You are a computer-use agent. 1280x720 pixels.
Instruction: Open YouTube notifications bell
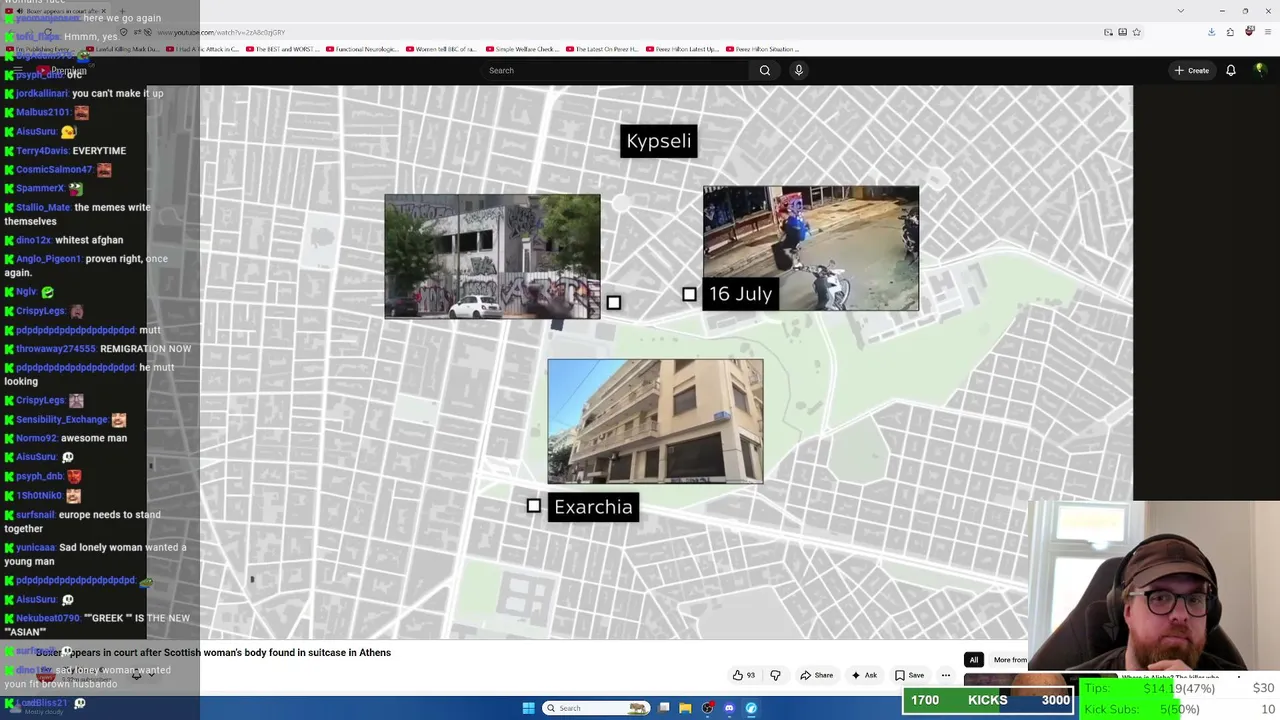(1231, 70)
